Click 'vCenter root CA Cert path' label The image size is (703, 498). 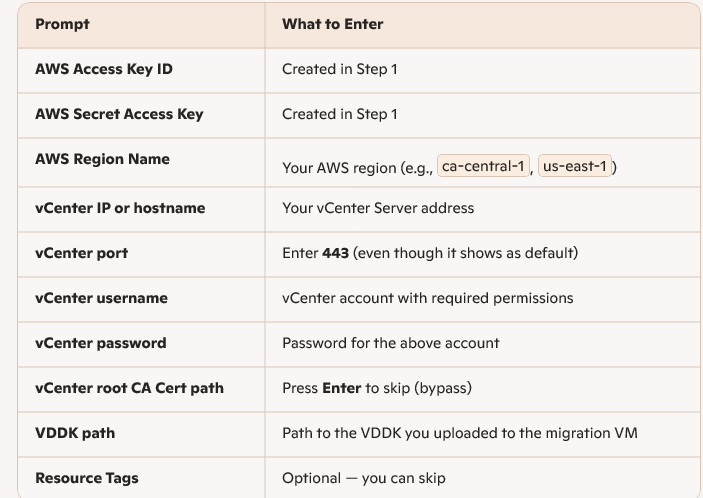[x=129, y=388]
